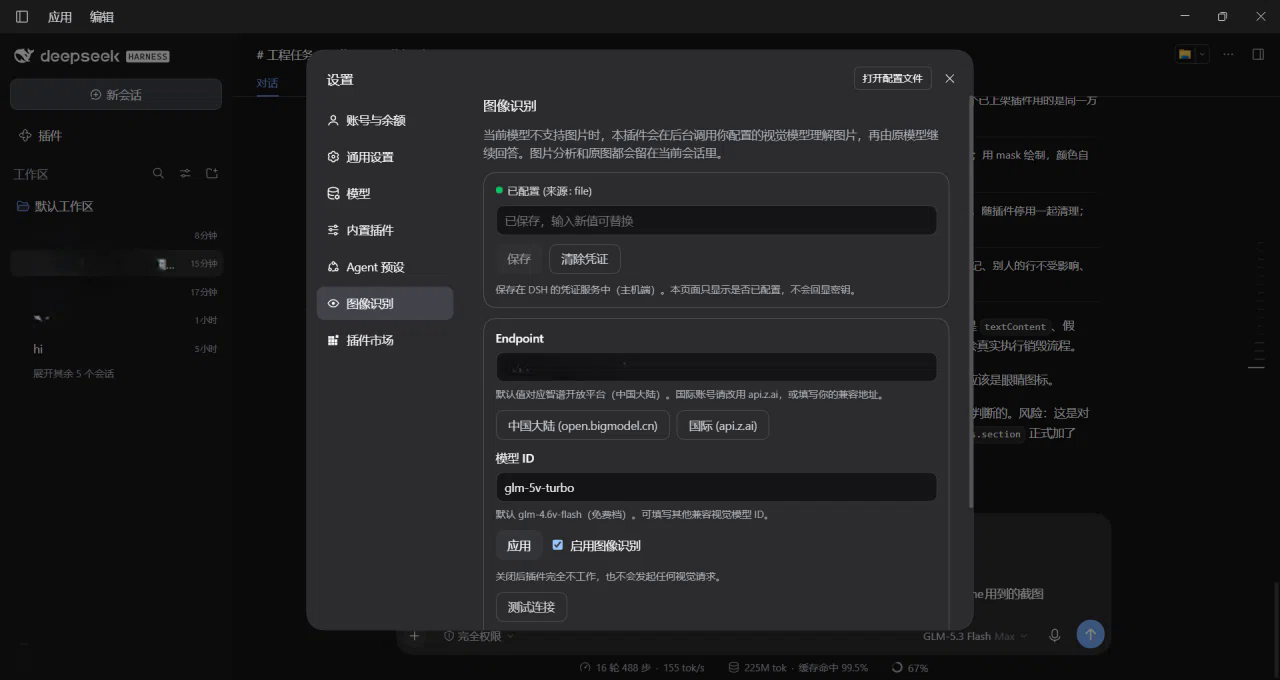The width and height of the screenshot is (1280, 680).
Task: Add a new workspace folder icon
Action: pyautogui.click(x=212, y=173)
